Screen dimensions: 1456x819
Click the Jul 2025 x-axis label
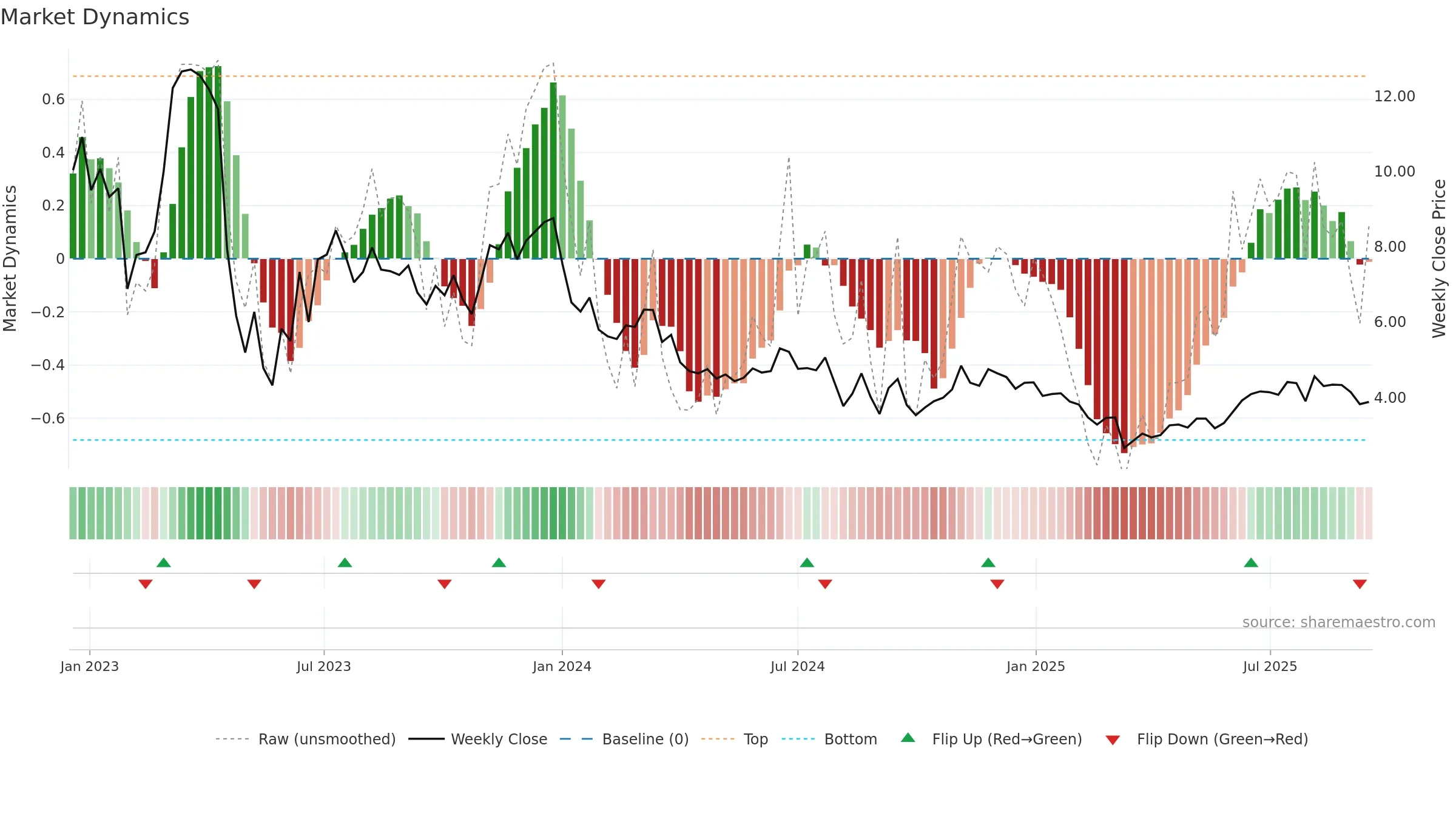pyautogui.click(x=1270, y=666)
